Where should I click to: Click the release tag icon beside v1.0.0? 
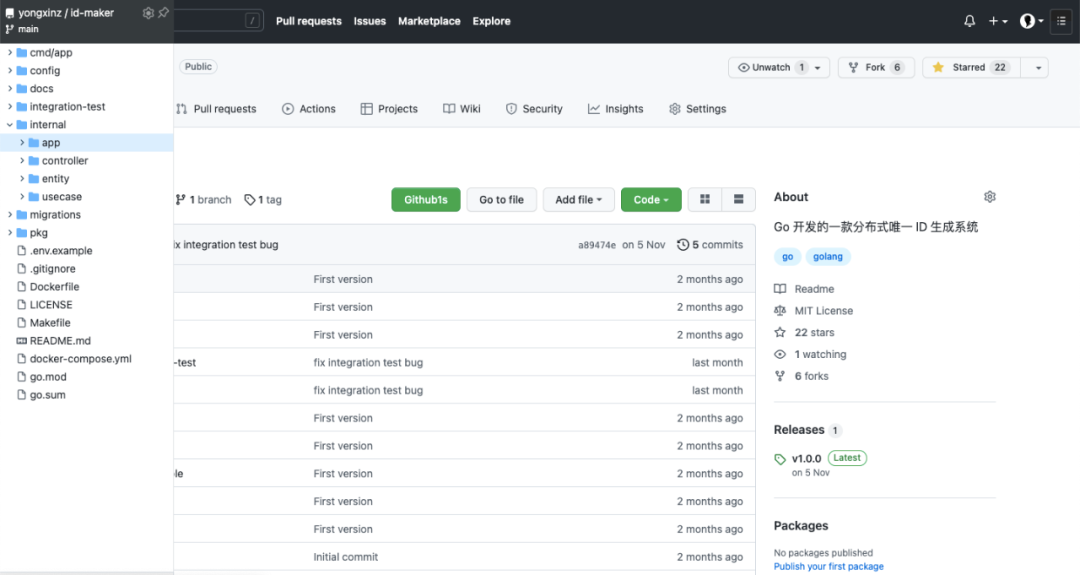point(780,459)
